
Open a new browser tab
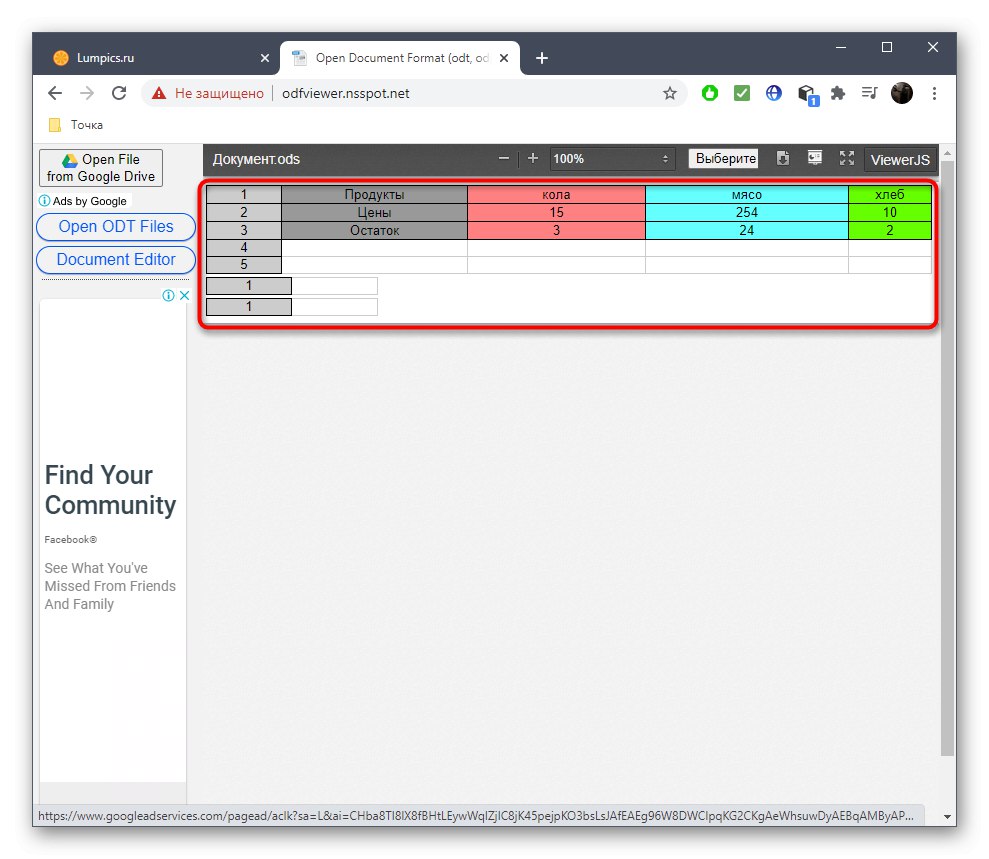pyautogui.click(x=541, y=58)
